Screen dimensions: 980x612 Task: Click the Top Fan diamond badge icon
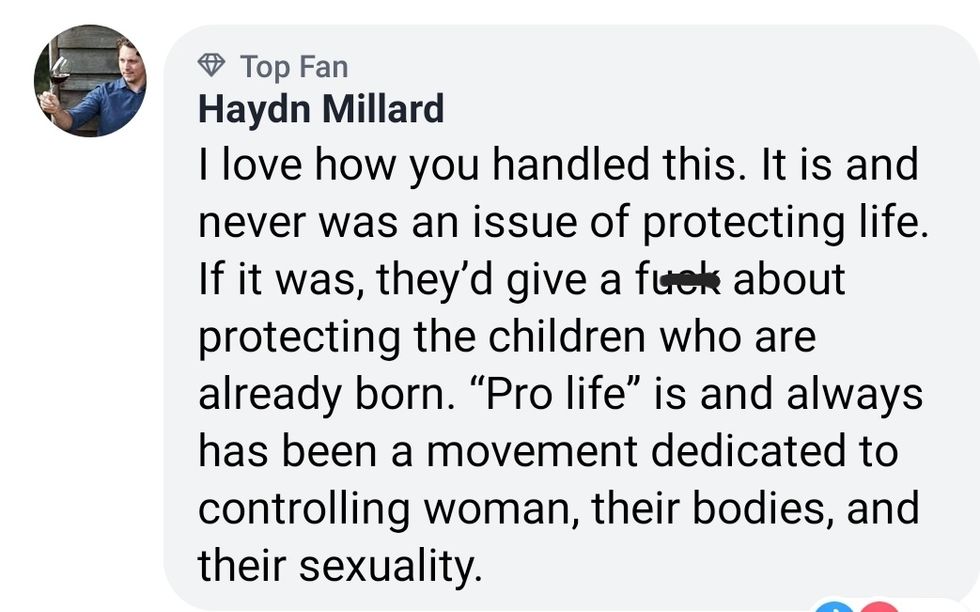coord(212,66)
